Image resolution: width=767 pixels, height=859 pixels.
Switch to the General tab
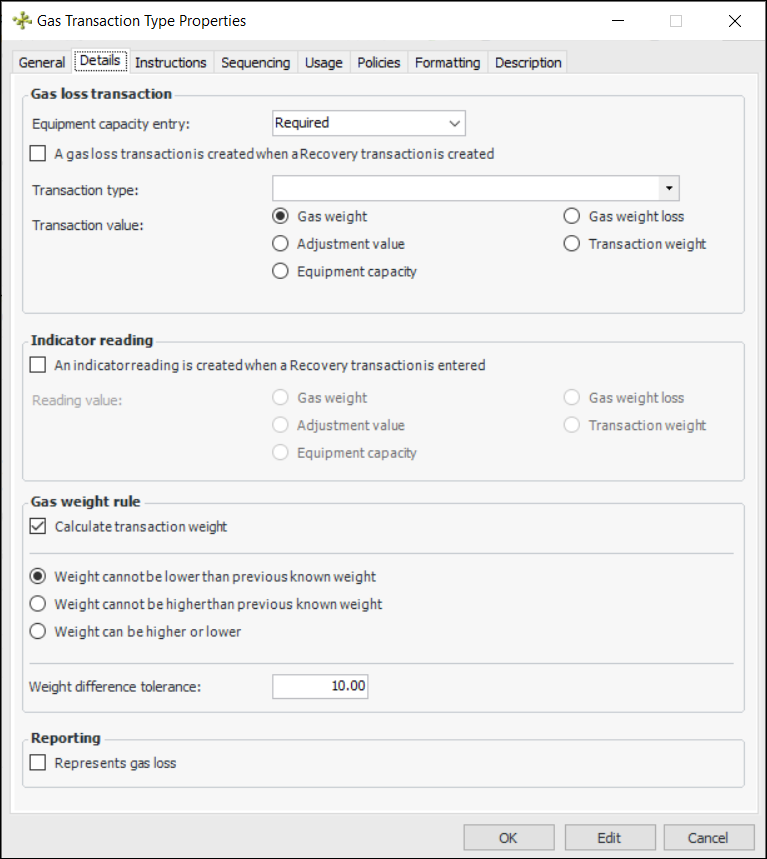click(42, 62)
